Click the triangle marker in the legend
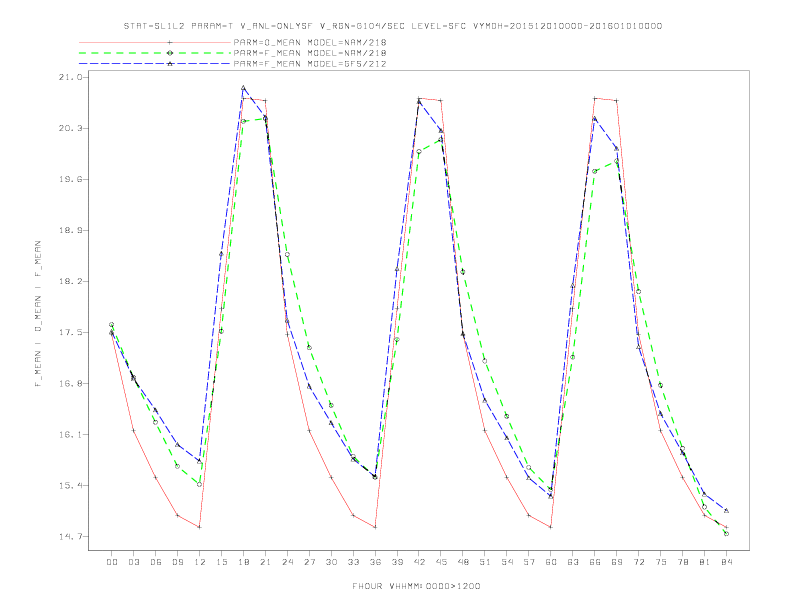Screen dimensions: 792x612 pos(170,64)
